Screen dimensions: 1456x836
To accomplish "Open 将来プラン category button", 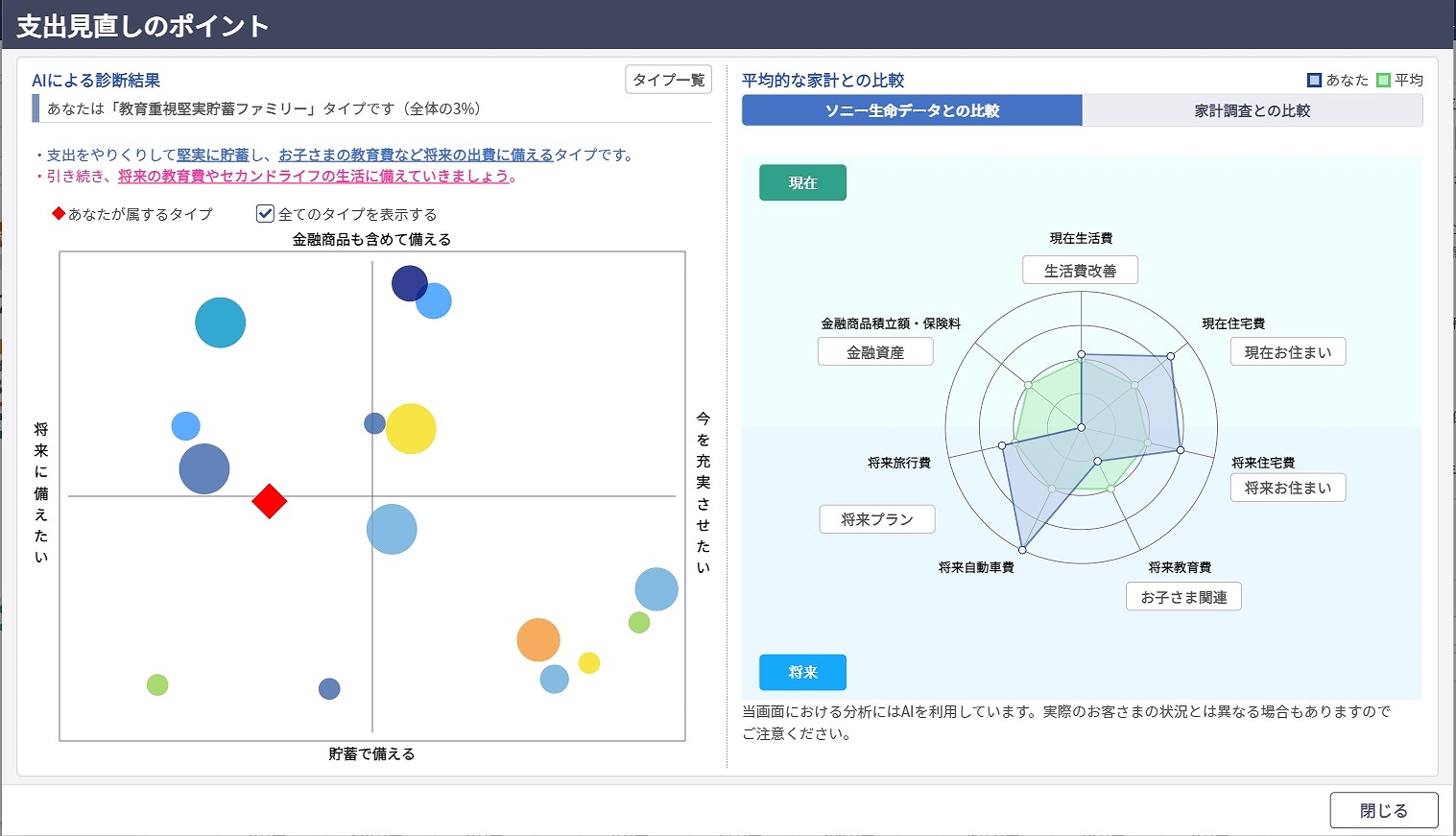I will [877, 519].
